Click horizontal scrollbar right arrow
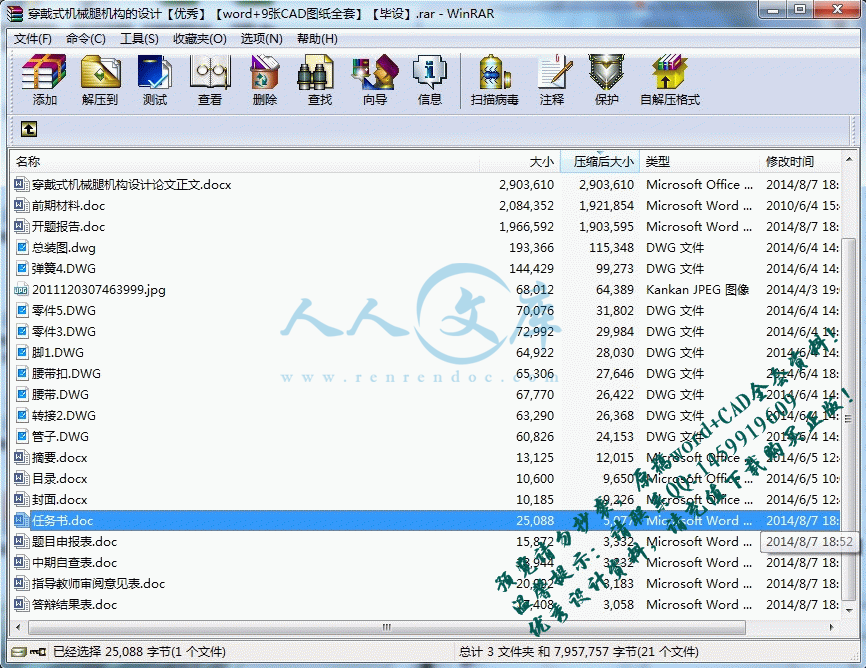Image resolution: width=866 pixels, height=668 pixels. (x=832, y=627)
